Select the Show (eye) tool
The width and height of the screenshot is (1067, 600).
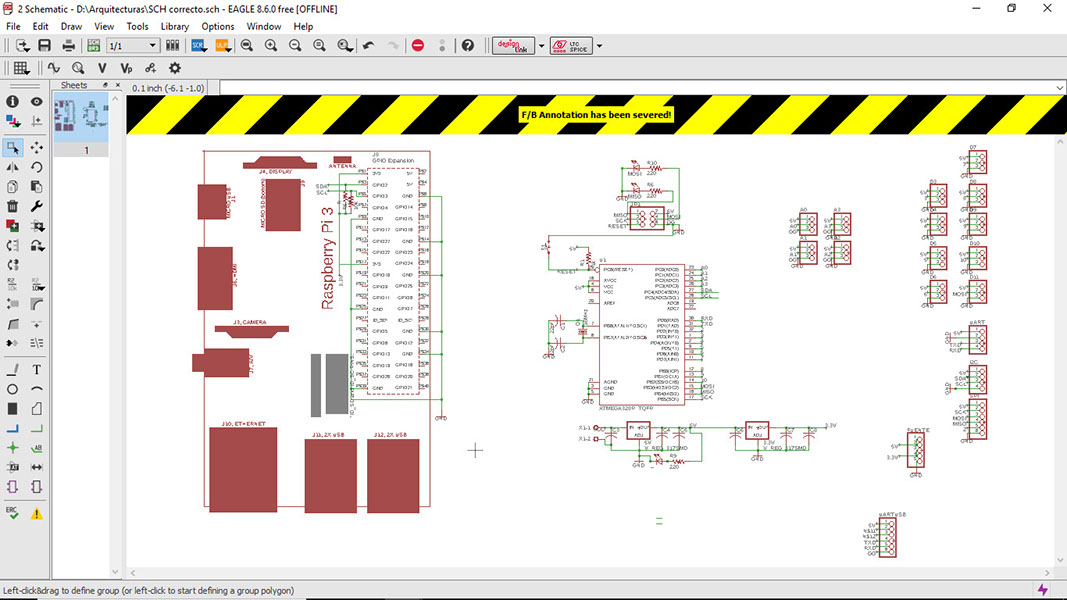pos(37,101)
